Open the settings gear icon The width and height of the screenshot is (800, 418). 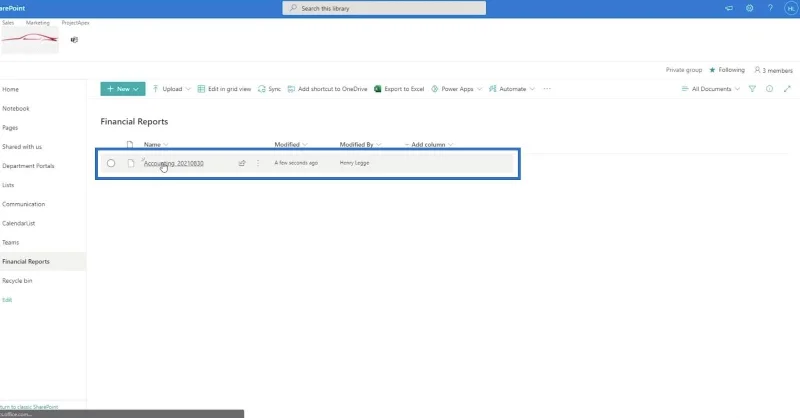click(749, 8)
